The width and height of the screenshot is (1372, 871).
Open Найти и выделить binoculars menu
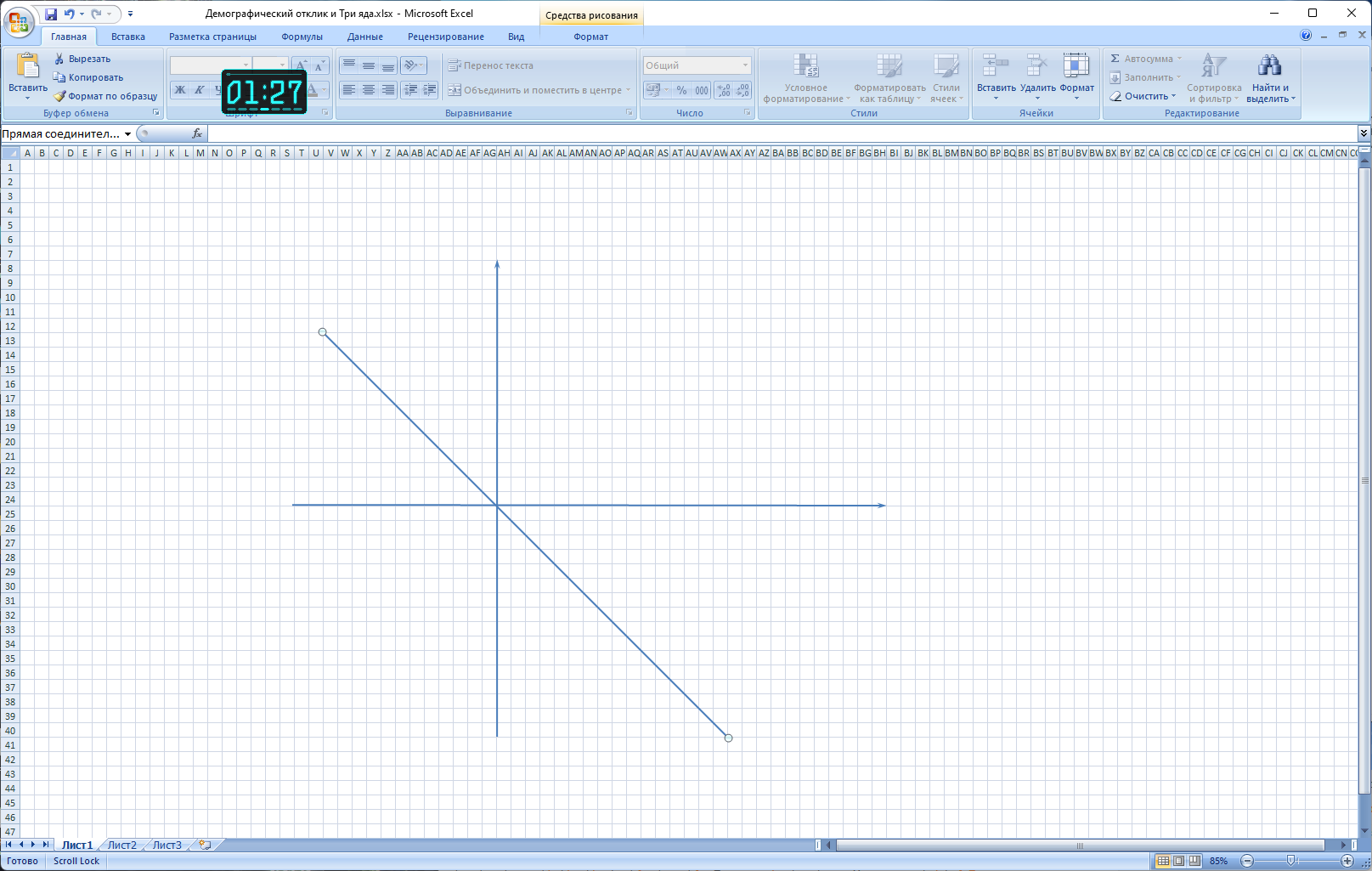1270,78
